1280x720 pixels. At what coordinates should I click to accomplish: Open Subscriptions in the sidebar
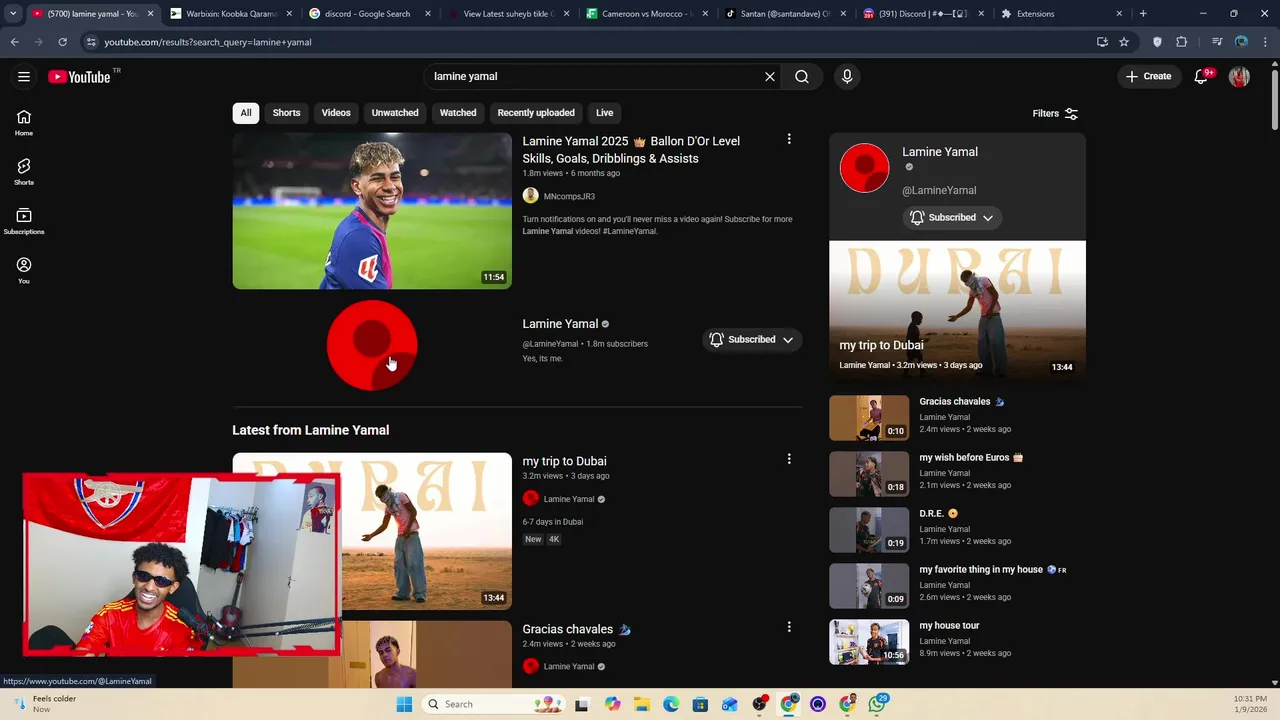point(24,221)
